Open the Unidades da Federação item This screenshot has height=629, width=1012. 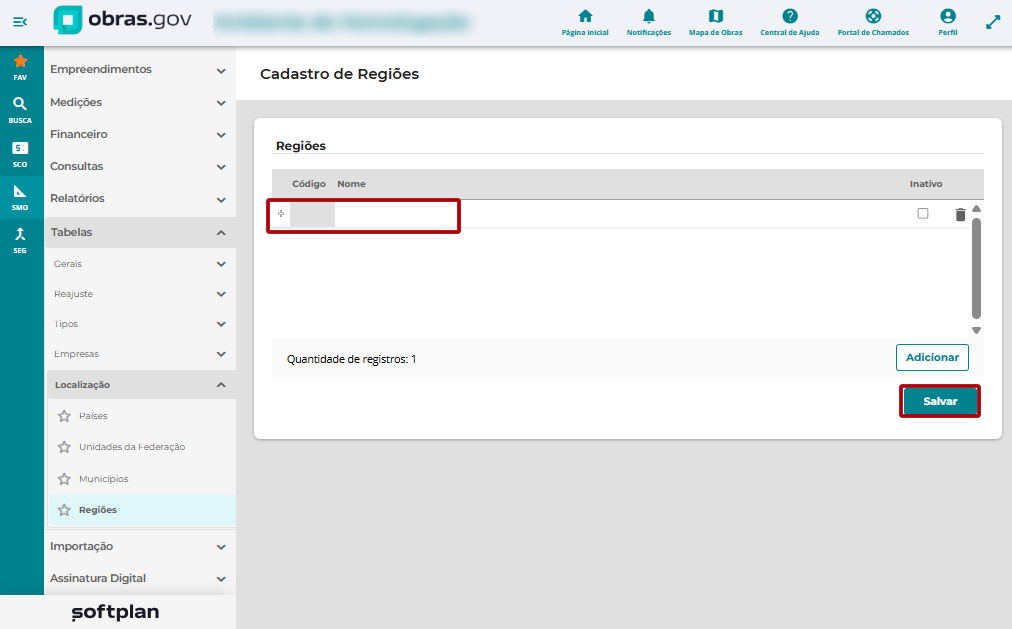132,447
